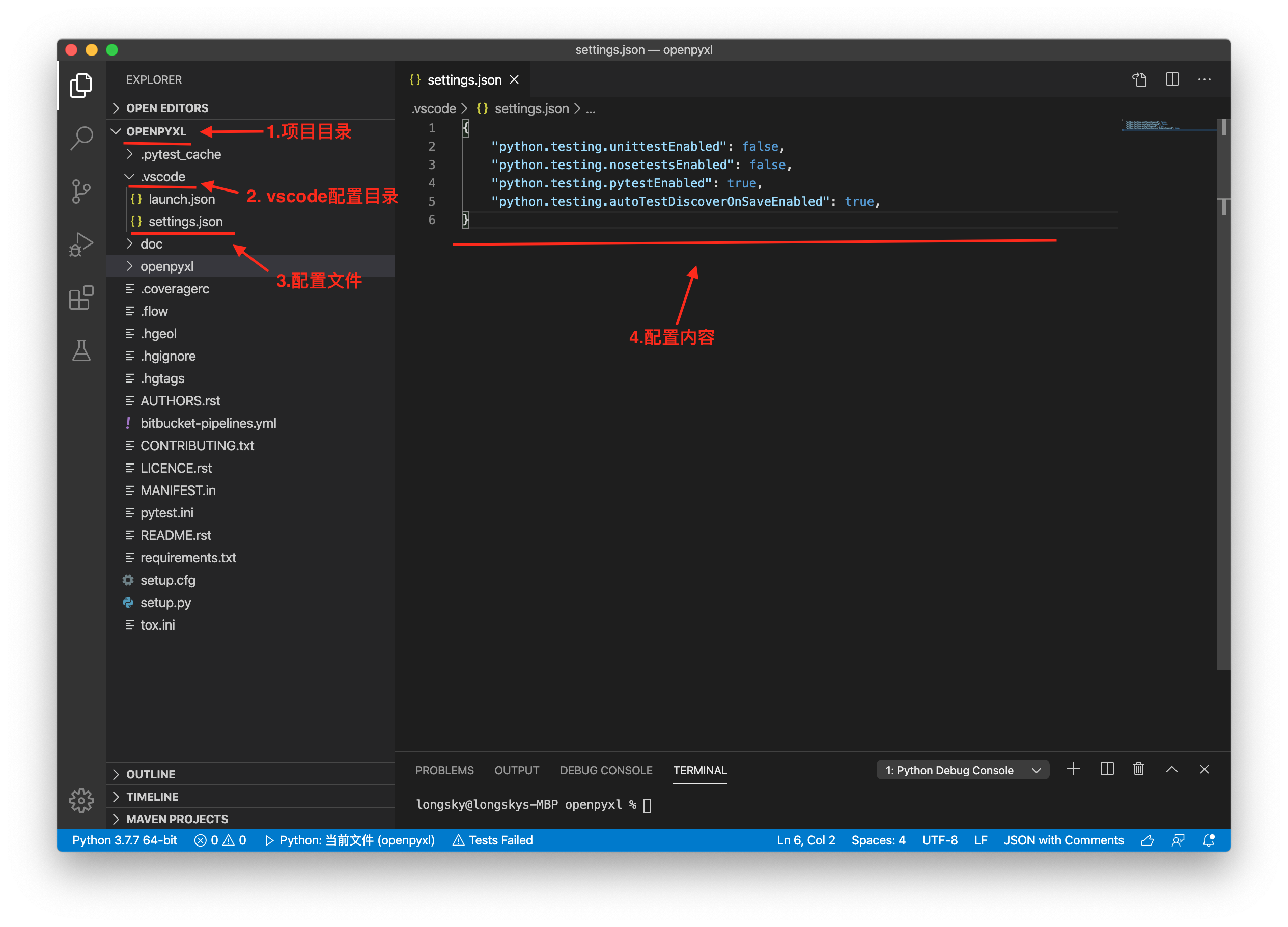Click the pytestEnabled true value
Image resolution: width=1288 pixels, height=927 pixels.
pos(741,183)
